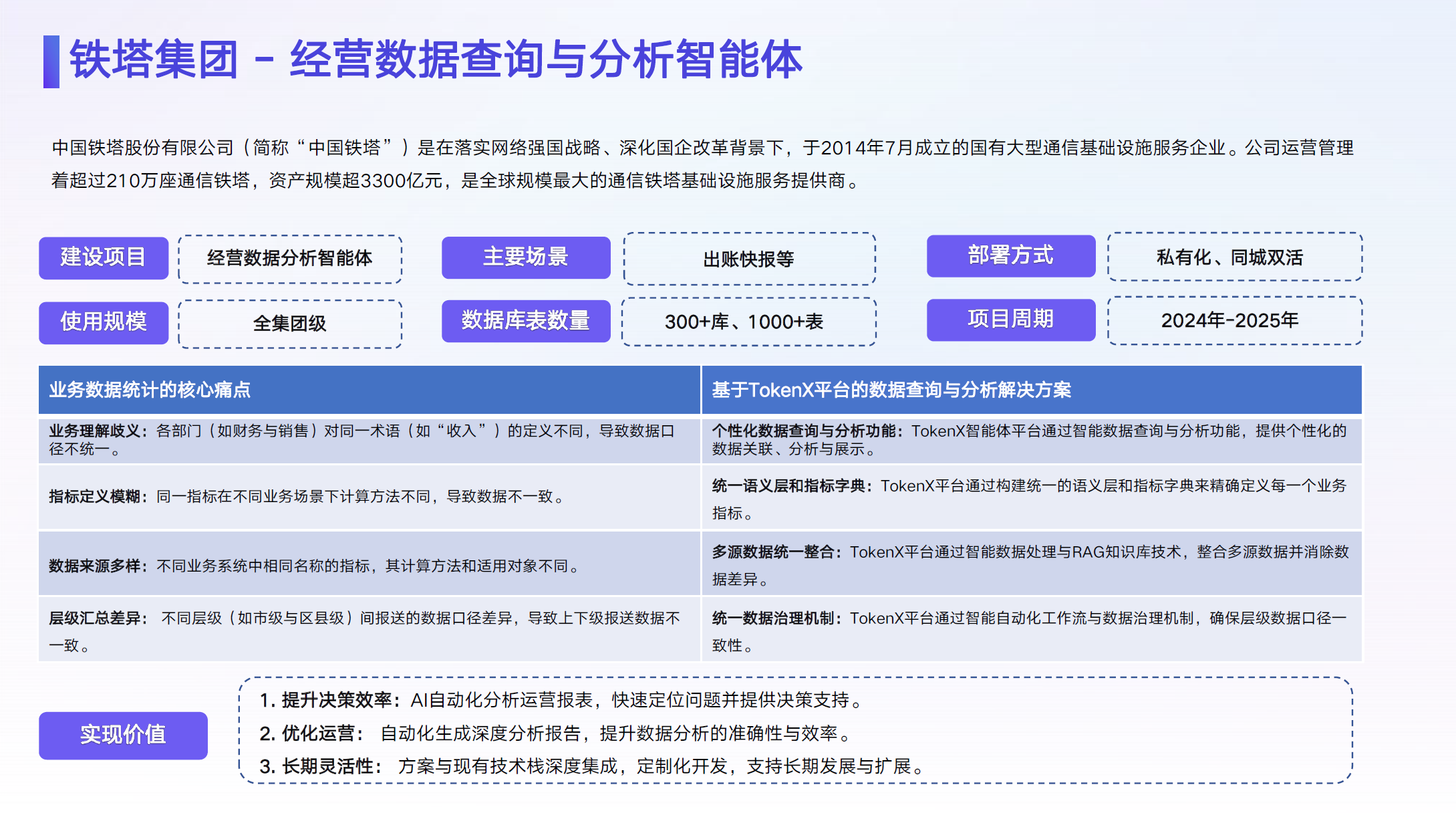The image size is (1456, 813).
Task: Select the 2024年-2025年 dashed box
Action: click(1234, 321)
